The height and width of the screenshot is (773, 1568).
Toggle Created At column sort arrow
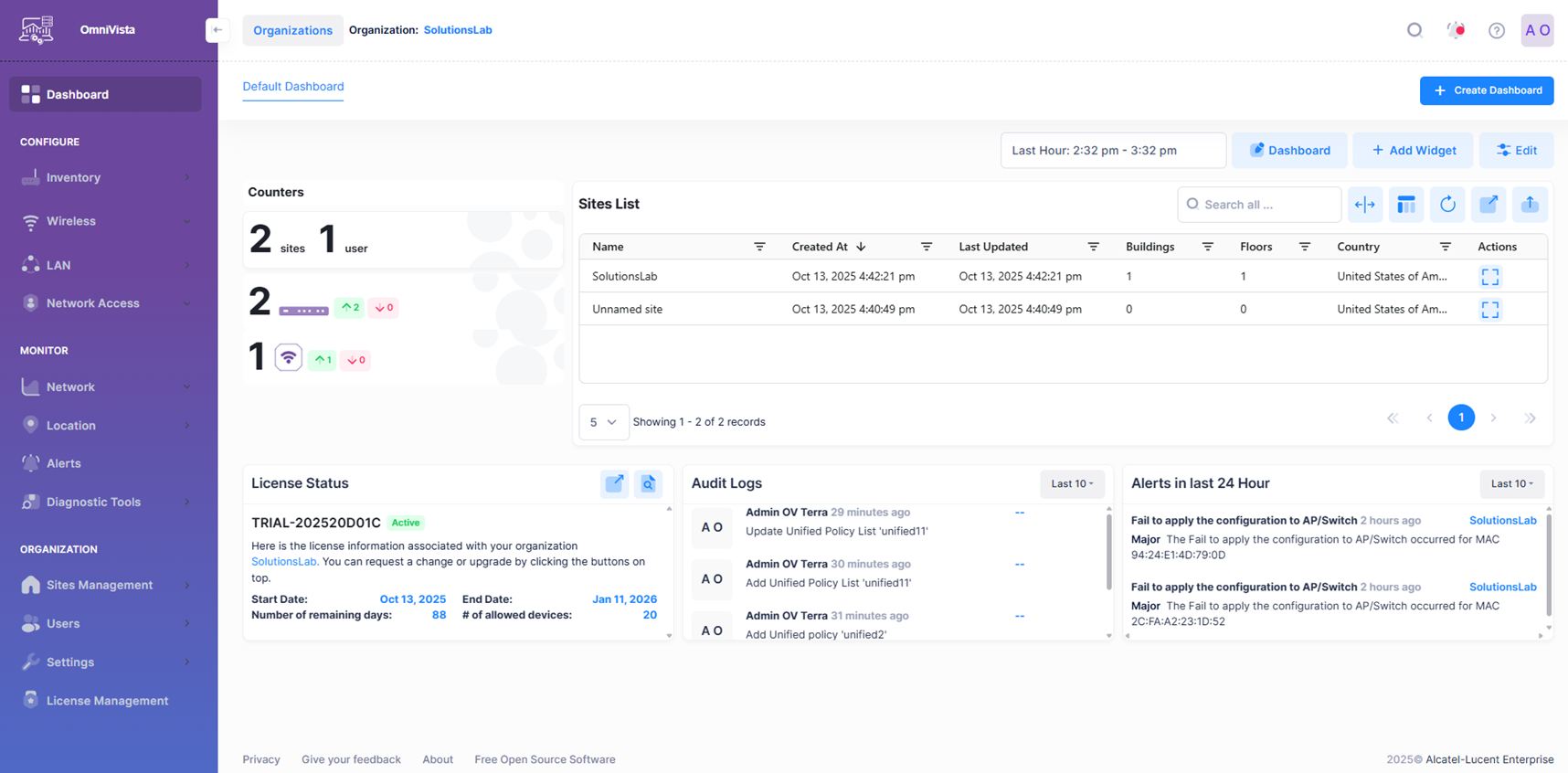[861, 247]
